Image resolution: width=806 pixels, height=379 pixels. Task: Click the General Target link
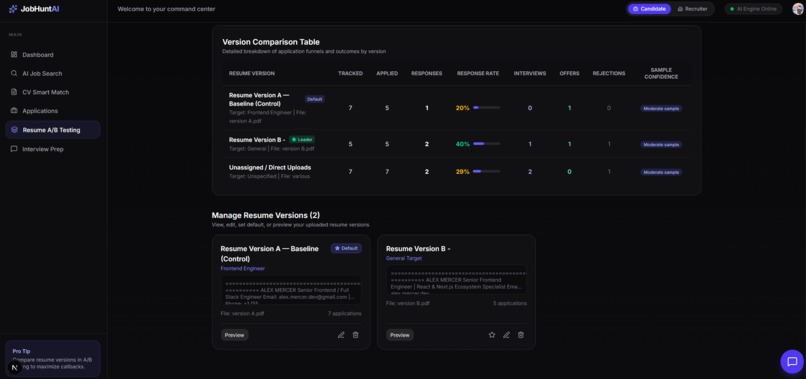[x=404, y=258]
